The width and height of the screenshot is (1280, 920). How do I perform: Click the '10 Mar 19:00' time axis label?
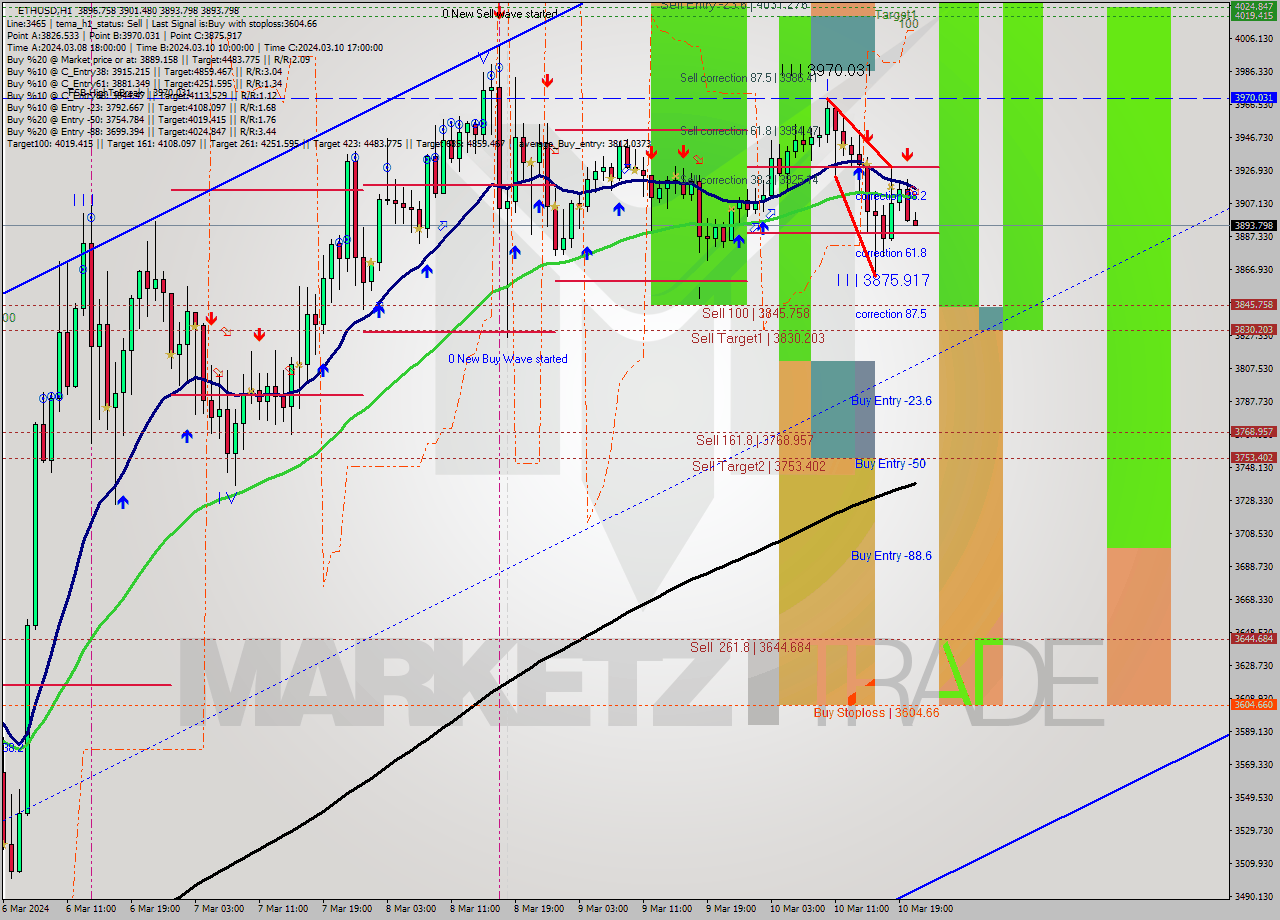point(925,909)
